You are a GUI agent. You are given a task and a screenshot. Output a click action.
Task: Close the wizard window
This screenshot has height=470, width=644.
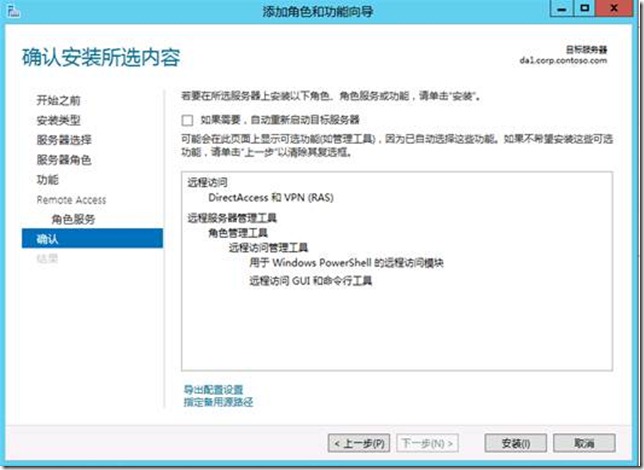point(614,9)
